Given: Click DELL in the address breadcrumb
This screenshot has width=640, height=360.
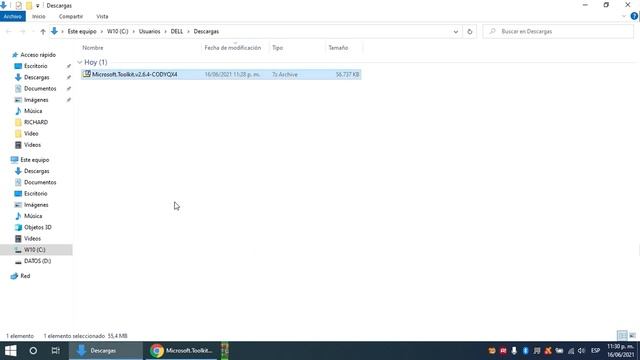Looking at the screenshot, I should (177, 31).
